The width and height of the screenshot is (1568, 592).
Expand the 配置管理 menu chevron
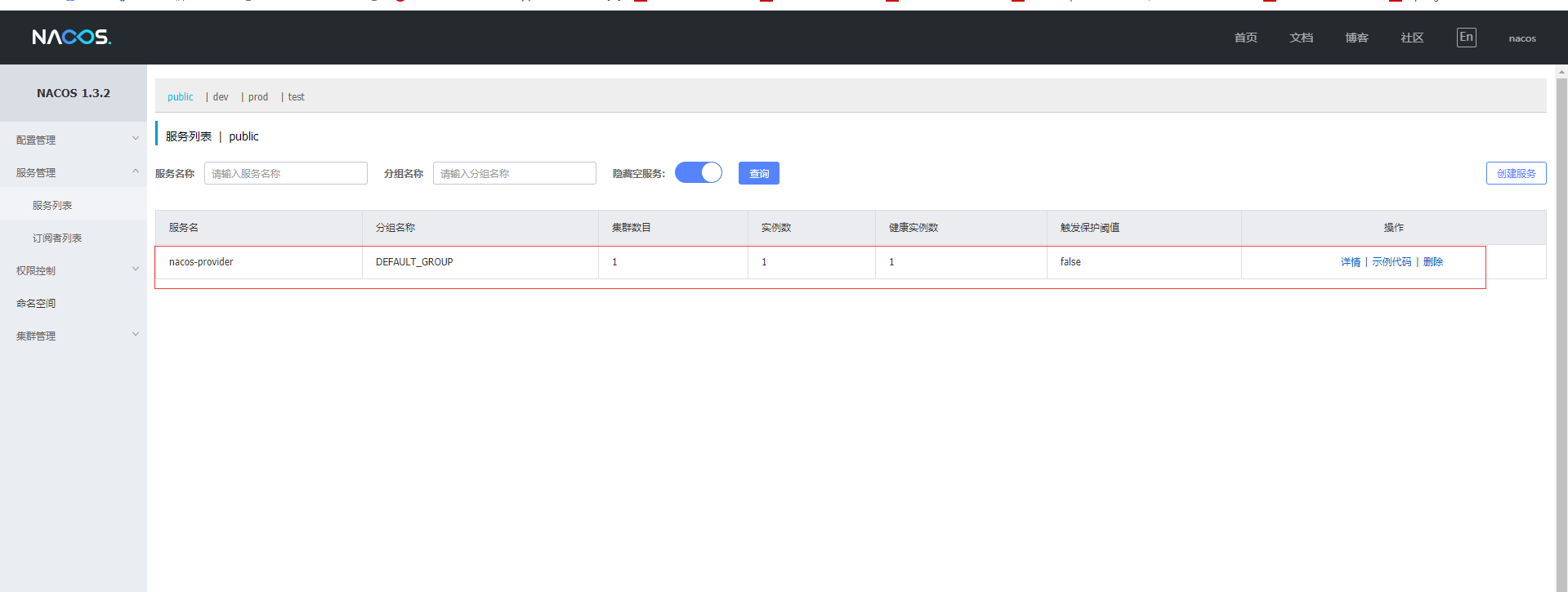136,139
